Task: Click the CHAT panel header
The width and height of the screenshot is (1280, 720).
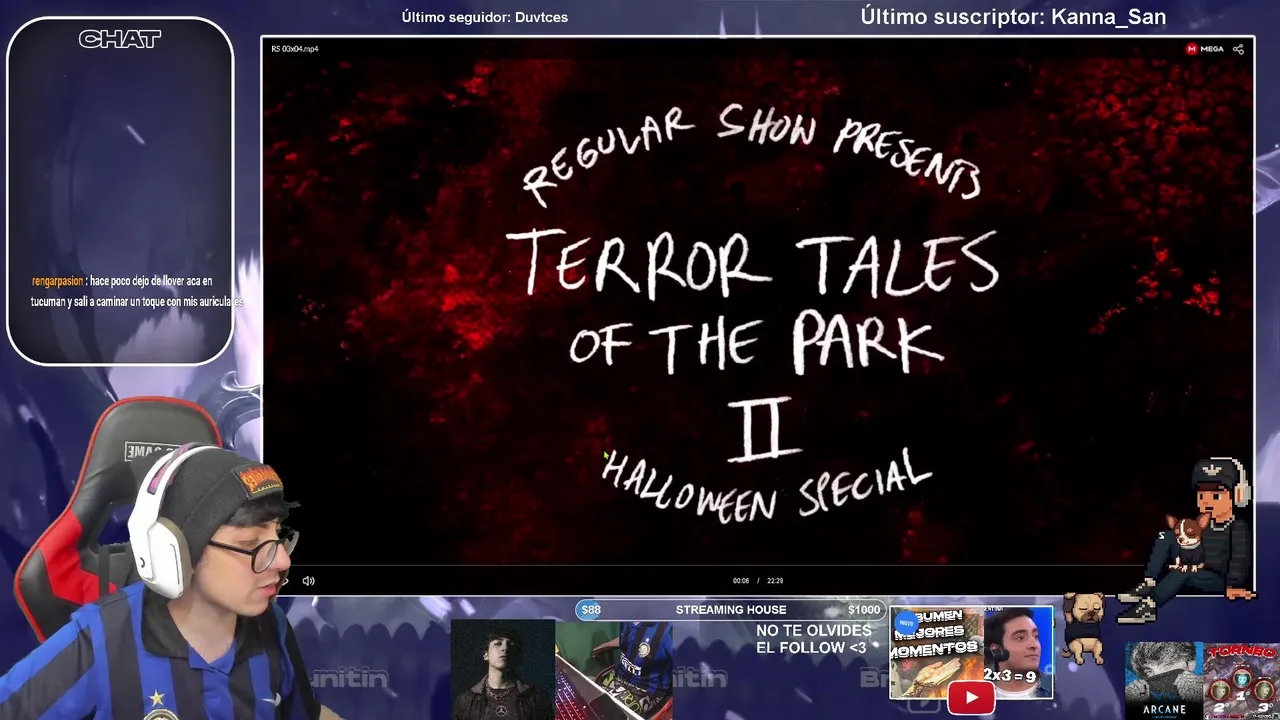Action: click(120, 39)
